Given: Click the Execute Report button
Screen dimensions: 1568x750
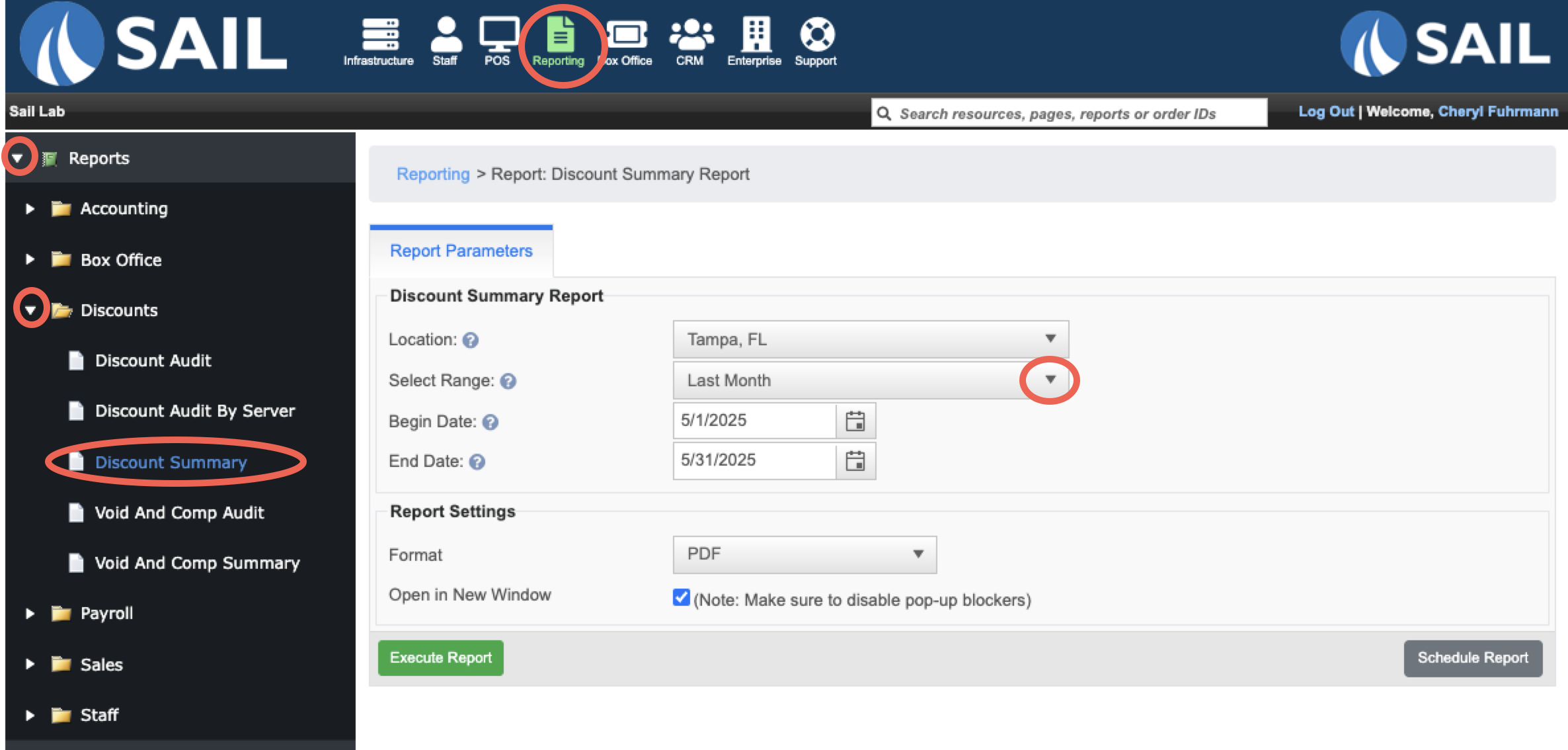Looking at the screenshot, I should click(441, 658).
